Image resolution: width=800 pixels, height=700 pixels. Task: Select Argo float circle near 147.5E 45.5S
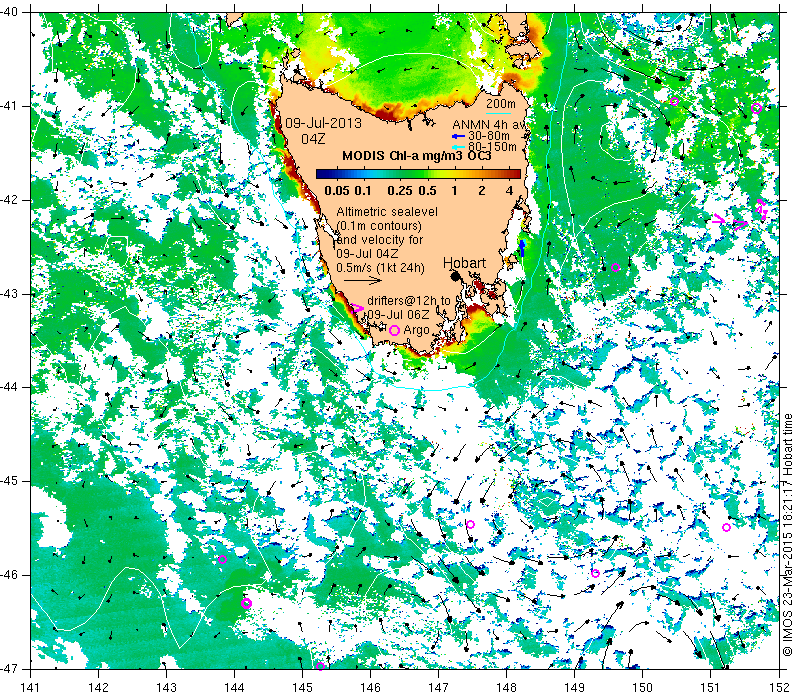pos(470,524)
